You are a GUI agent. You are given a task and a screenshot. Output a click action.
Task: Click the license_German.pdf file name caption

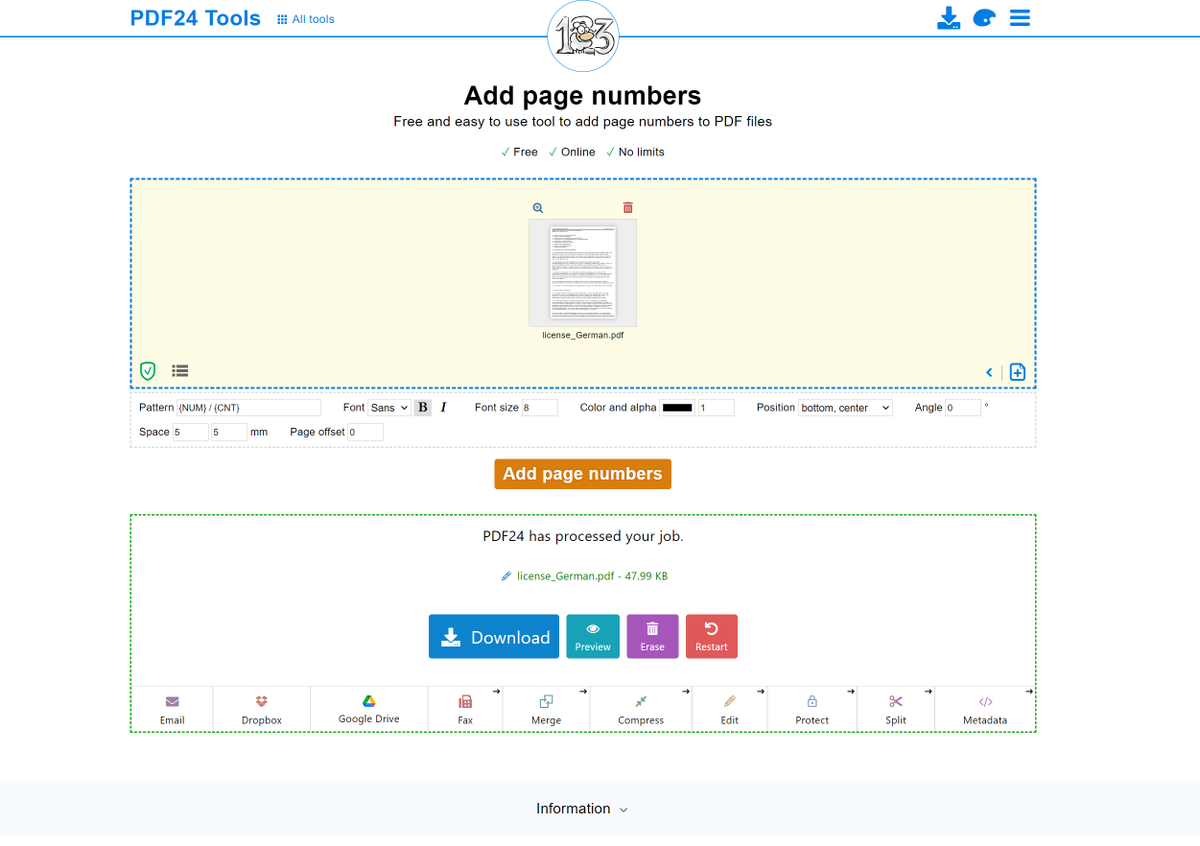[583, 335]
